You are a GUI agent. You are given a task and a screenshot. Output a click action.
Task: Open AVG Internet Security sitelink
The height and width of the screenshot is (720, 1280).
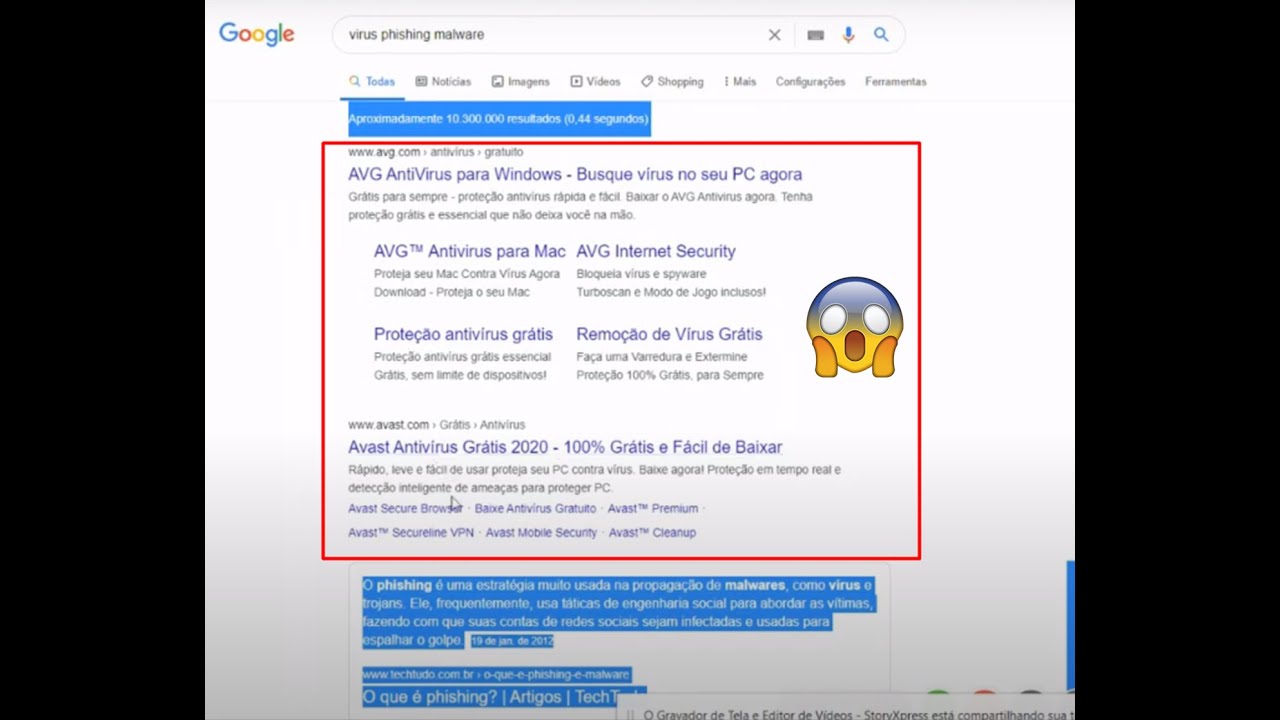656,252
